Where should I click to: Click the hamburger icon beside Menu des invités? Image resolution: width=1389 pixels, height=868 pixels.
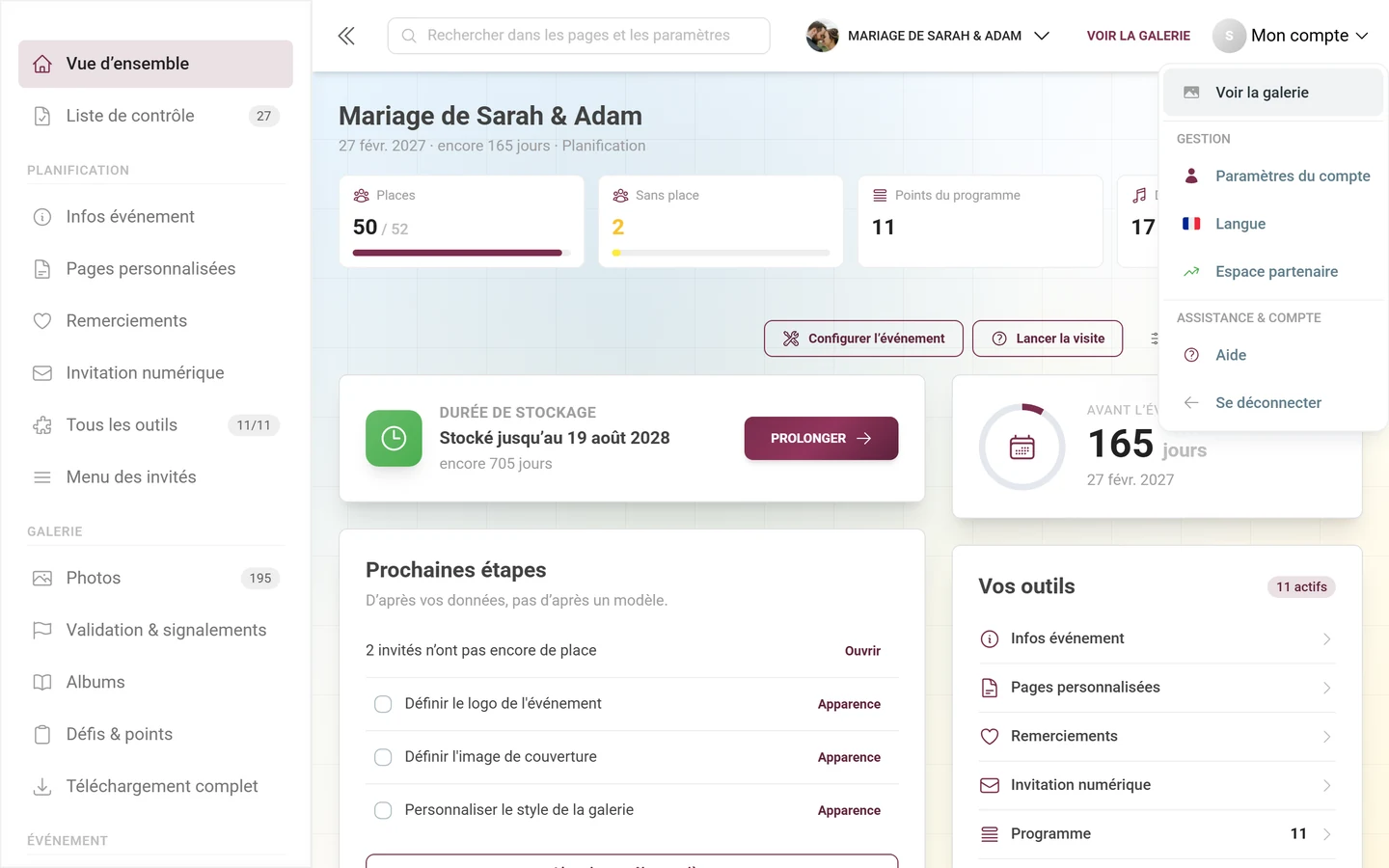[42, 477]
